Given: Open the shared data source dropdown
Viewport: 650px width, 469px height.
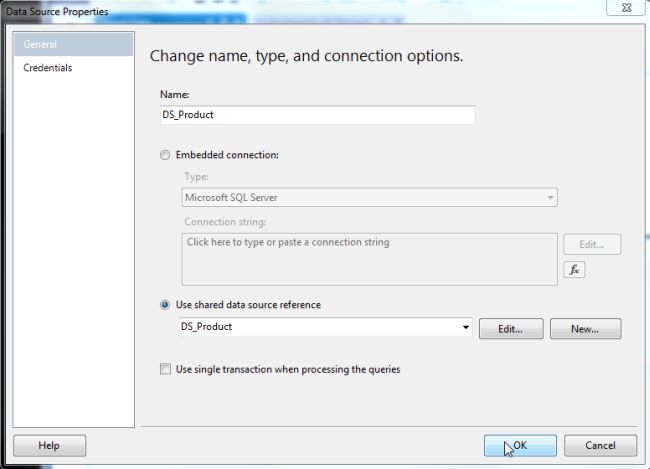Looking at the screenshot, I should (466, 328).
